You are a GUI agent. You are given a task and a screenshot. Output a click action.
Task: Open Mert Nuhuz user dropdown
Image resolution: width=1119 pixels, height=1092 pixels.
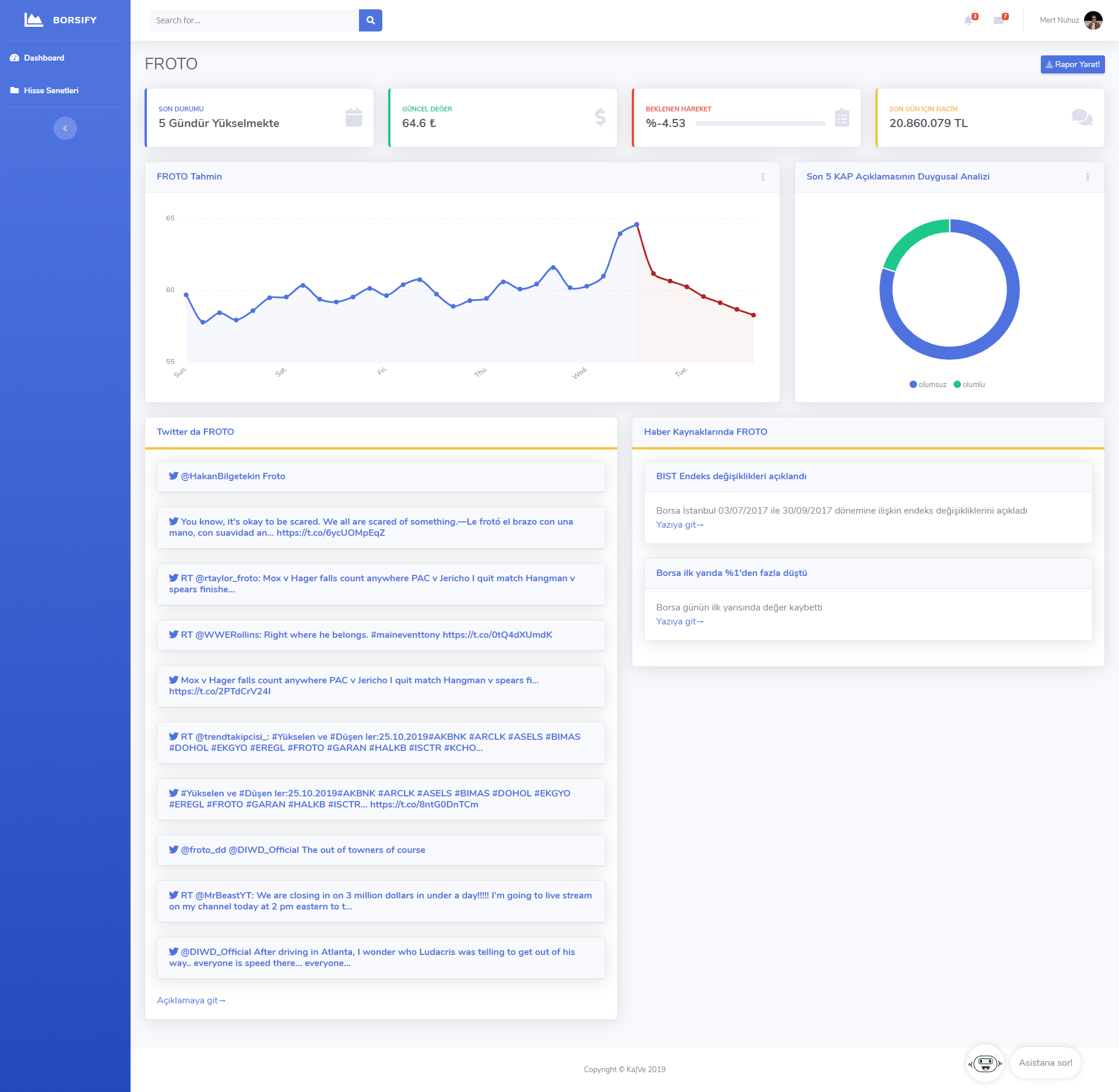point(1059,20)
